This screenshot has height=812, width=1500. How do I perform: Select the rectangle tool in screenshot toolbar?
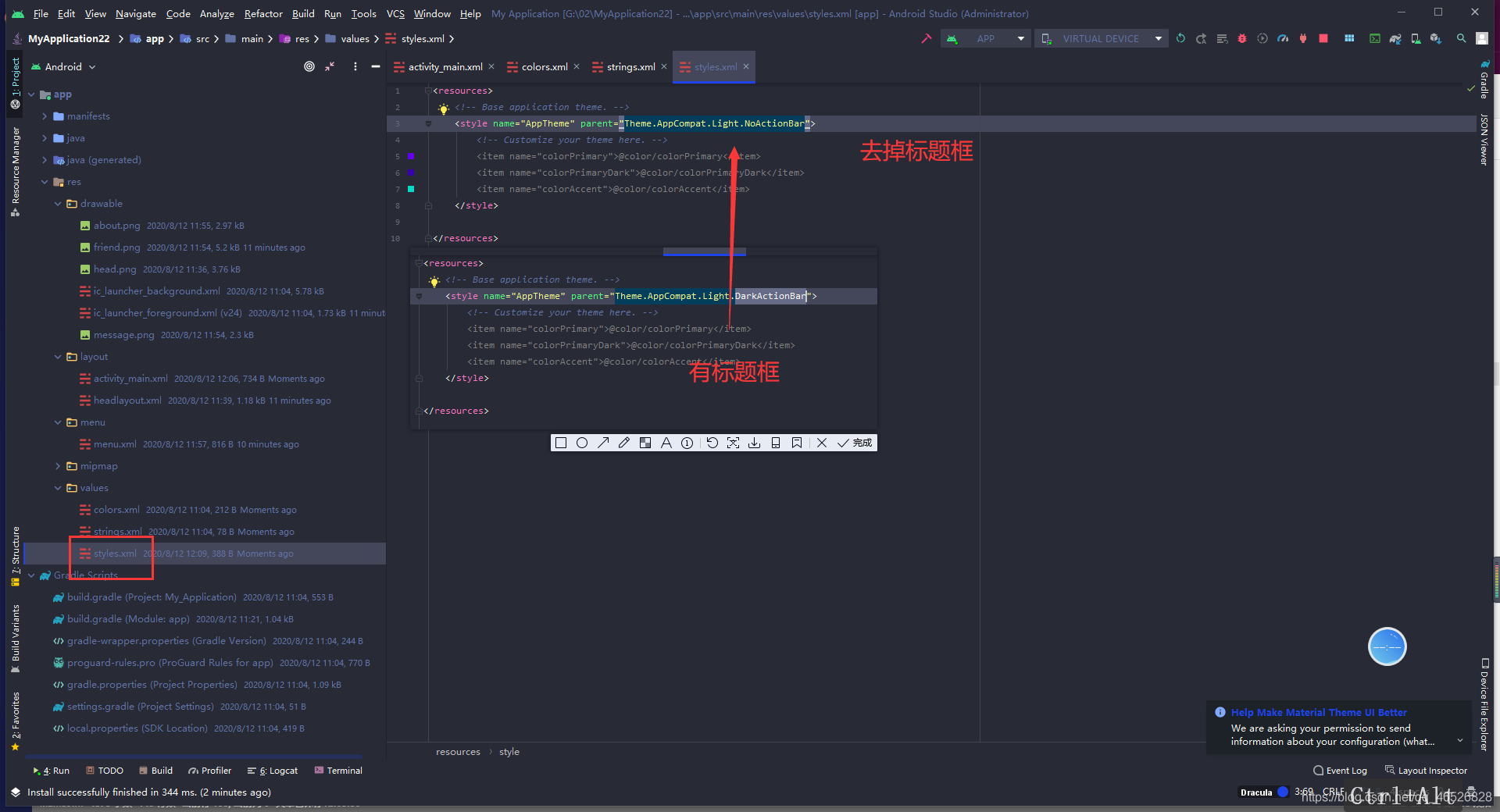click(561, 443)
